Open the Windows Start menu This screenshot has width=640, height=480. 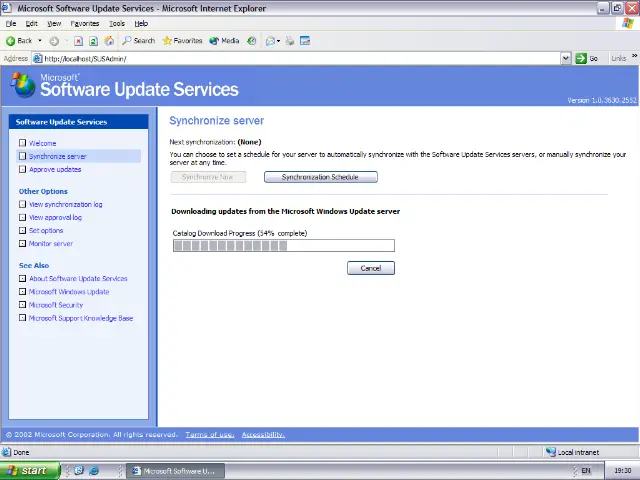coord(30,471)
